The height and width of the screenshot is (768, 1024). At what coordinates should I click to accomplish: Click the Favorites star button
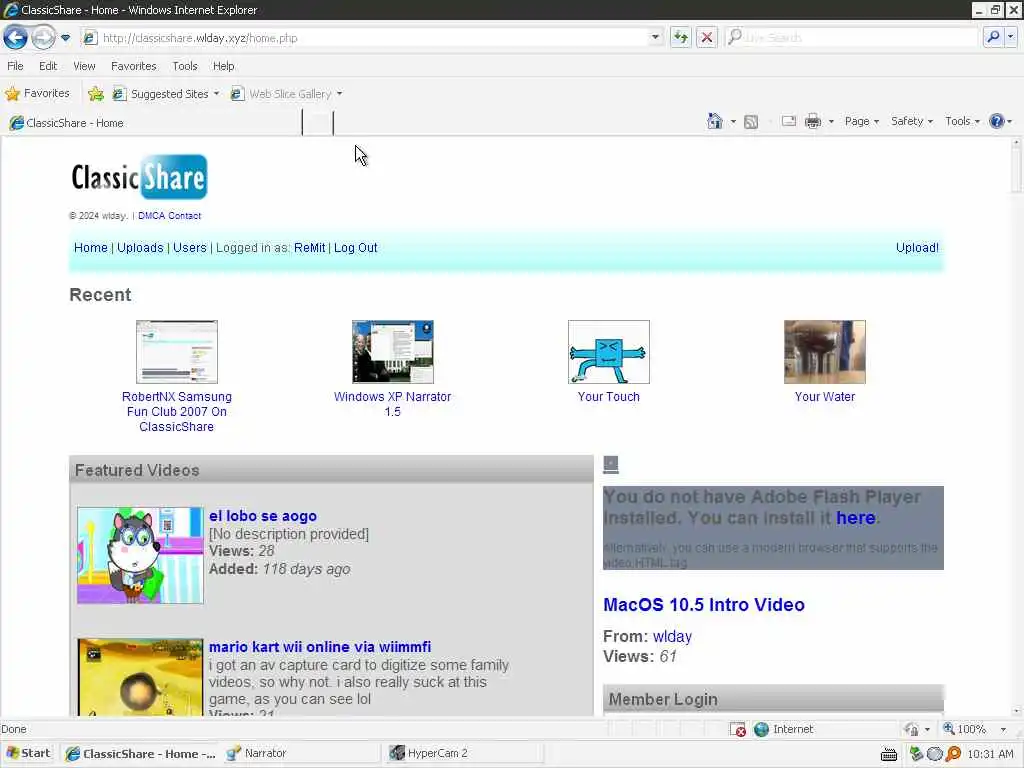37,93
